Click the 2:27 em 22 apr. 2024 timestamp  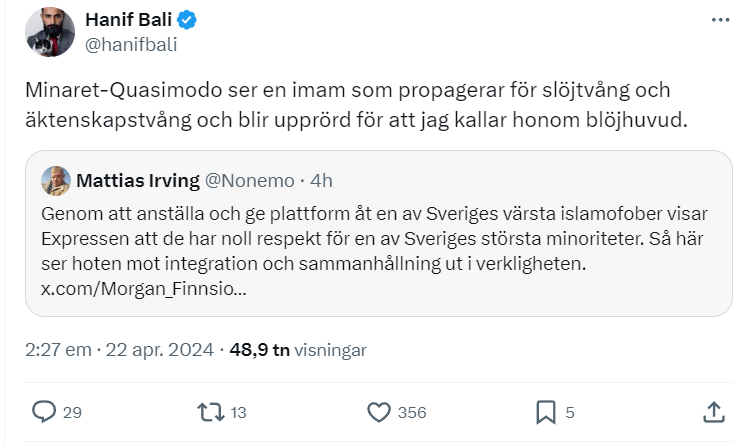pyautogui.click(x=120, y=350)
